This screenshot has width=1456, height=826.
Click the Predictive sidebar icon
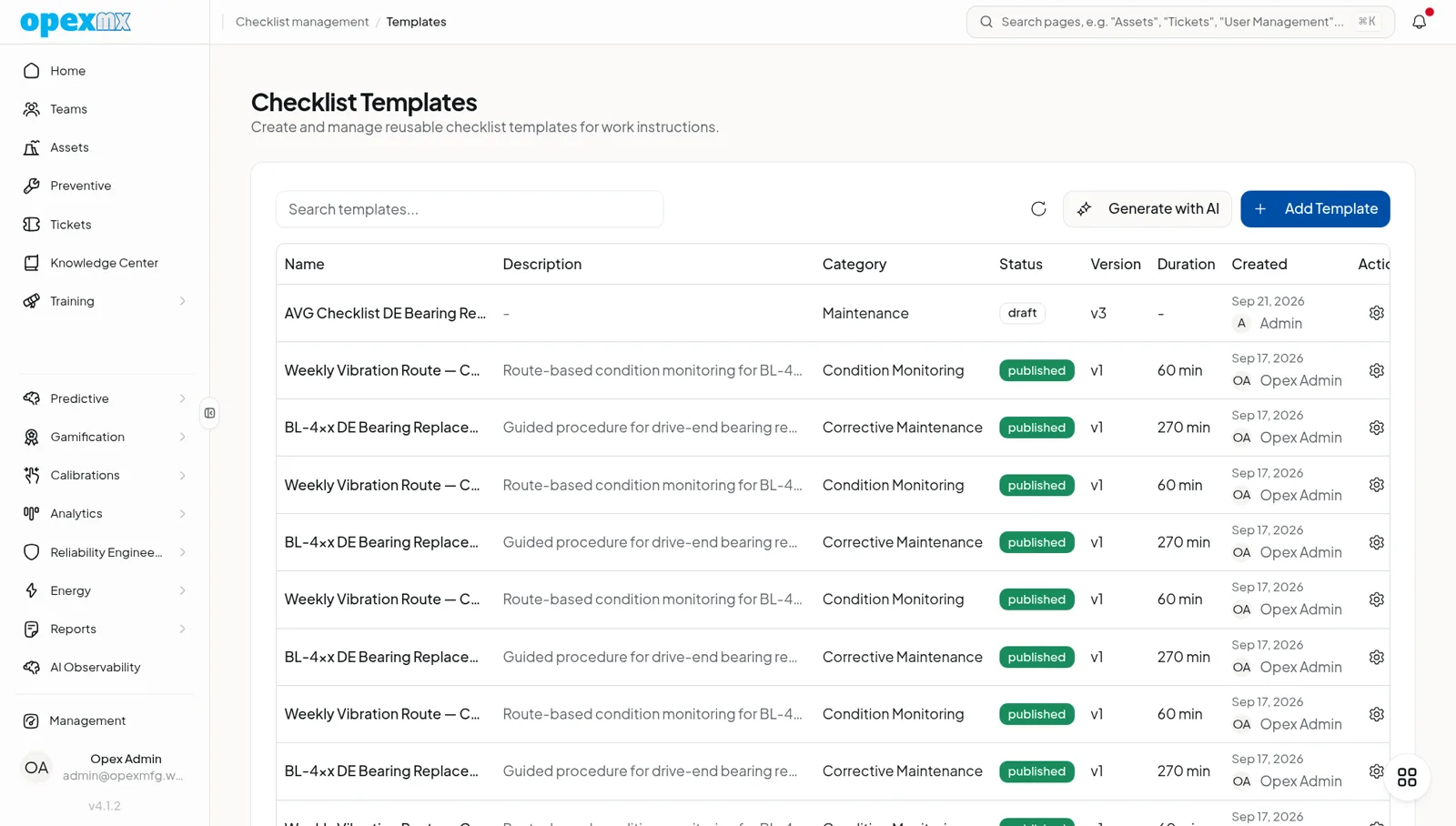pyautogui.click(x=32, y=398)
